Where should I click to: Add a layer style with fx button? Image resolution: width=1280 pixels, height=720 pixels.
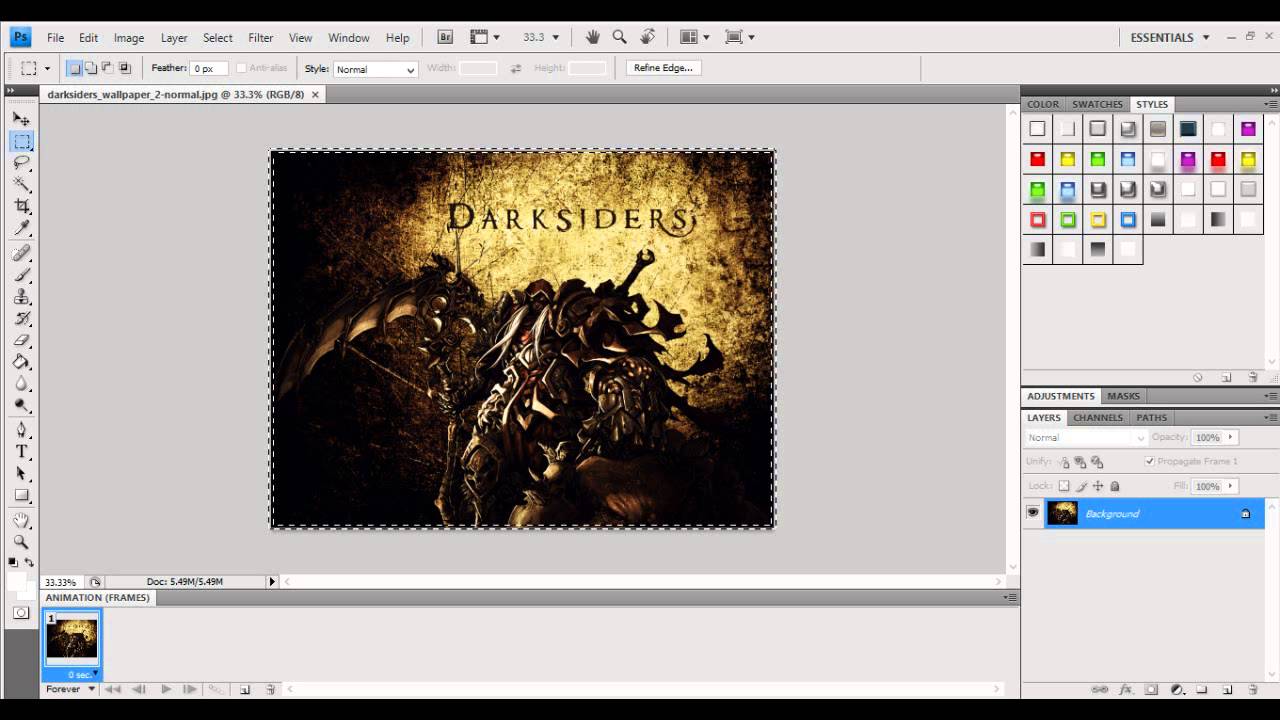(x=1126, y=689)
